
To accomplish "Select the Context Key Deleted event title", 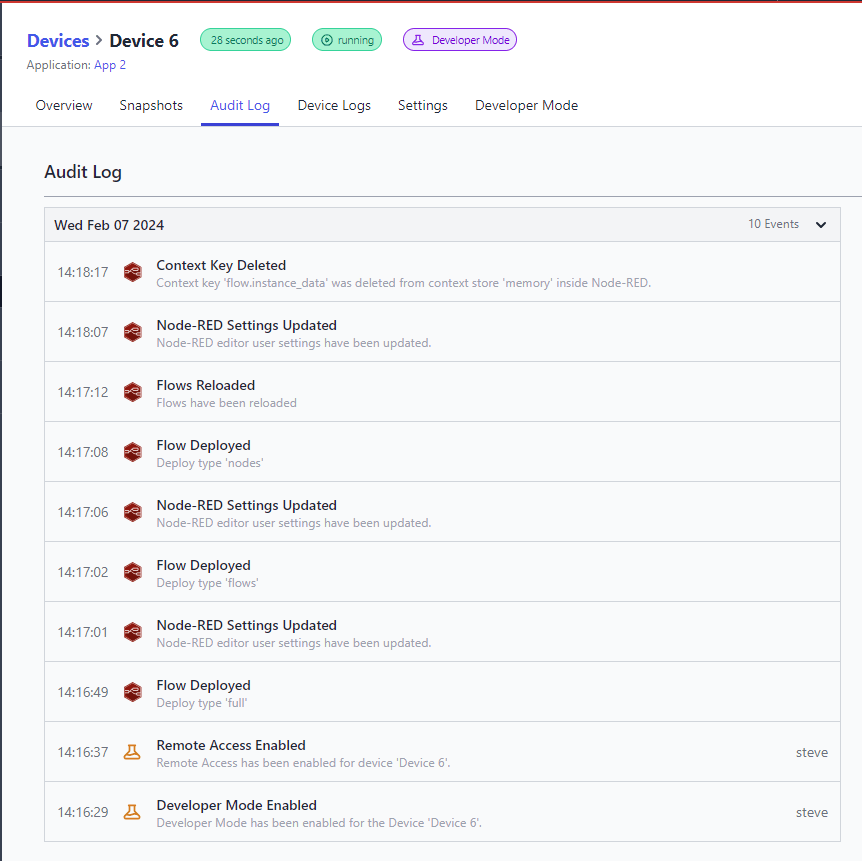I will (221, 265).
